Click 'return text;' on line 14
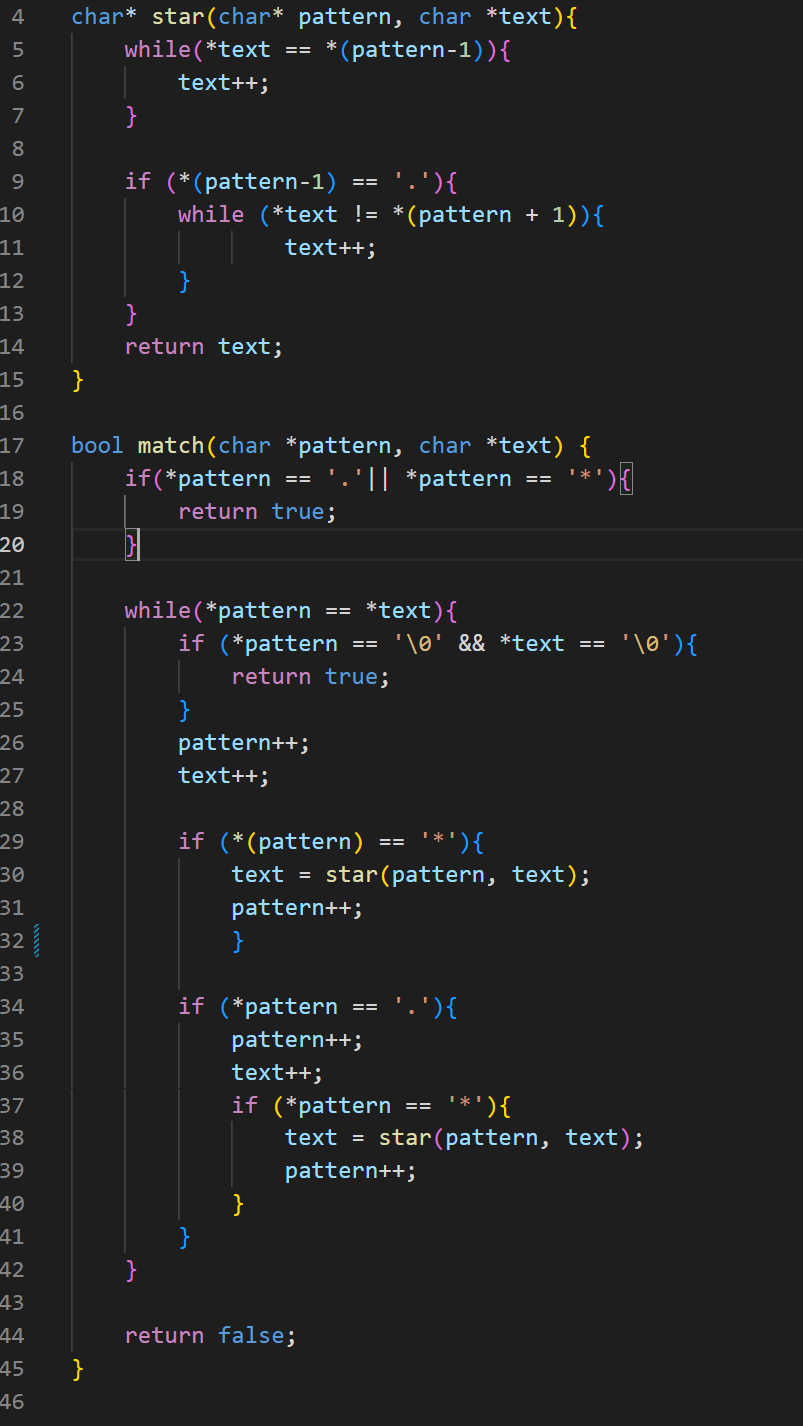This screenshot has width=803, height=1426. 203,347
